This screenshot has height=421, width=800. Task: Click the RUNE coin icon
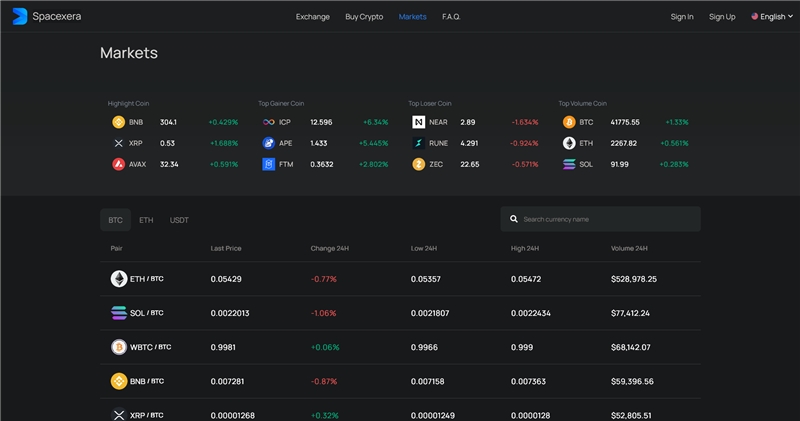pyautogui.click(x=418, y=143)
